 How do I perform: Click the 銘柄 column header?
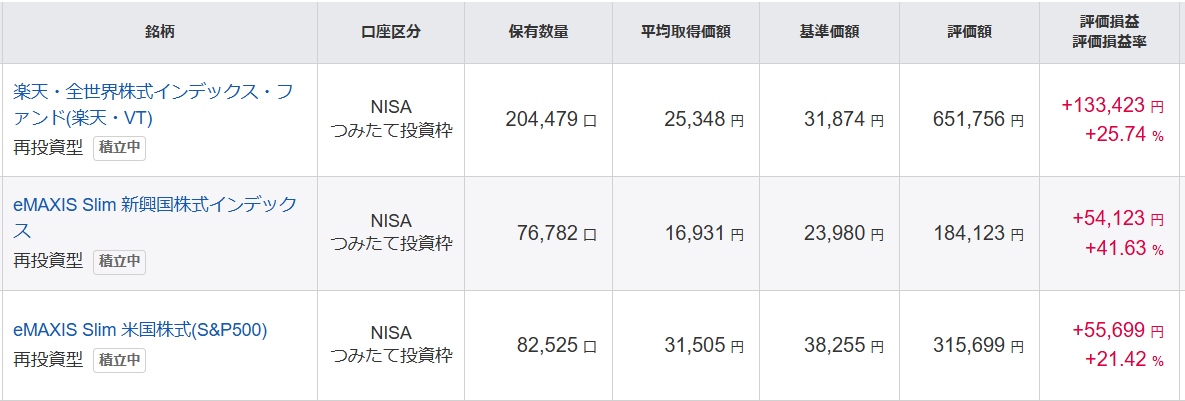coord(159,32)
